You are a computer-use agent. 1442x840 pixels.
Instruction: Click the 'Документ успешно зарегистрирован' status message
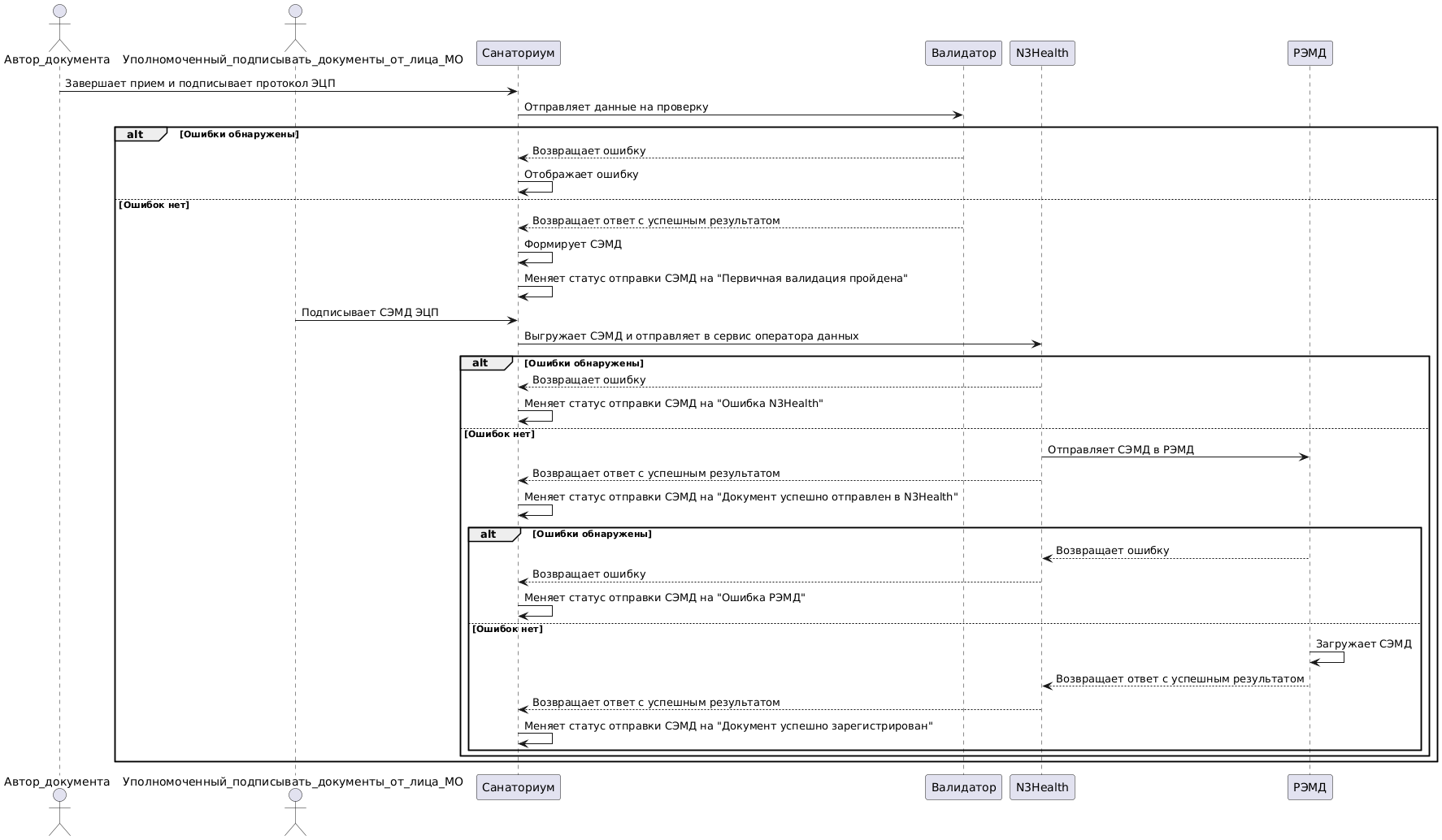pyautogui.click(x=728, y=726)
